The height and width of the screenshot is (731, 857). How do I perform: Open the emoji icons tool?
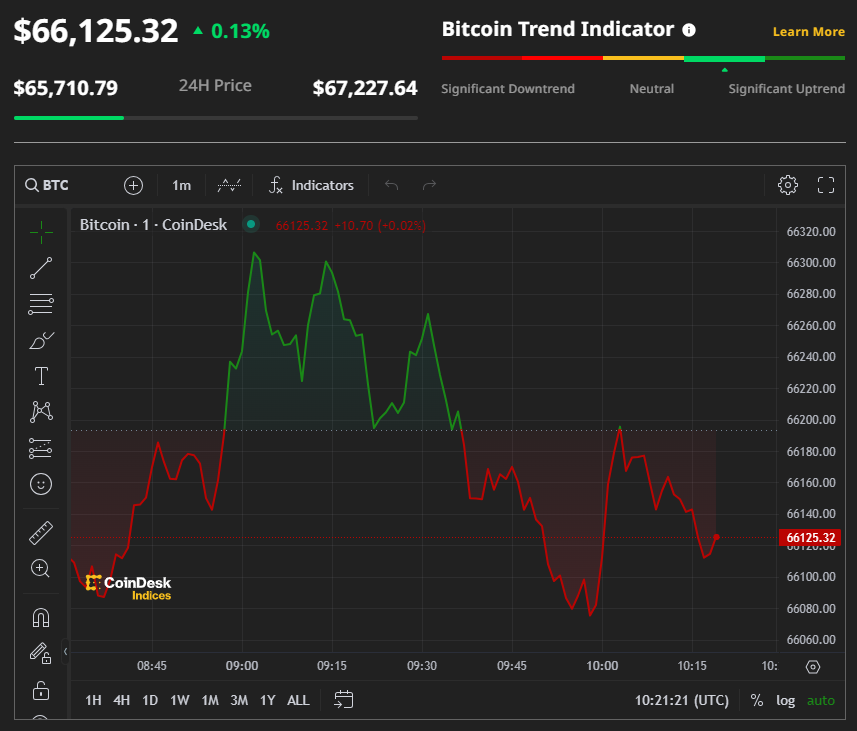(x=41, y=484)
